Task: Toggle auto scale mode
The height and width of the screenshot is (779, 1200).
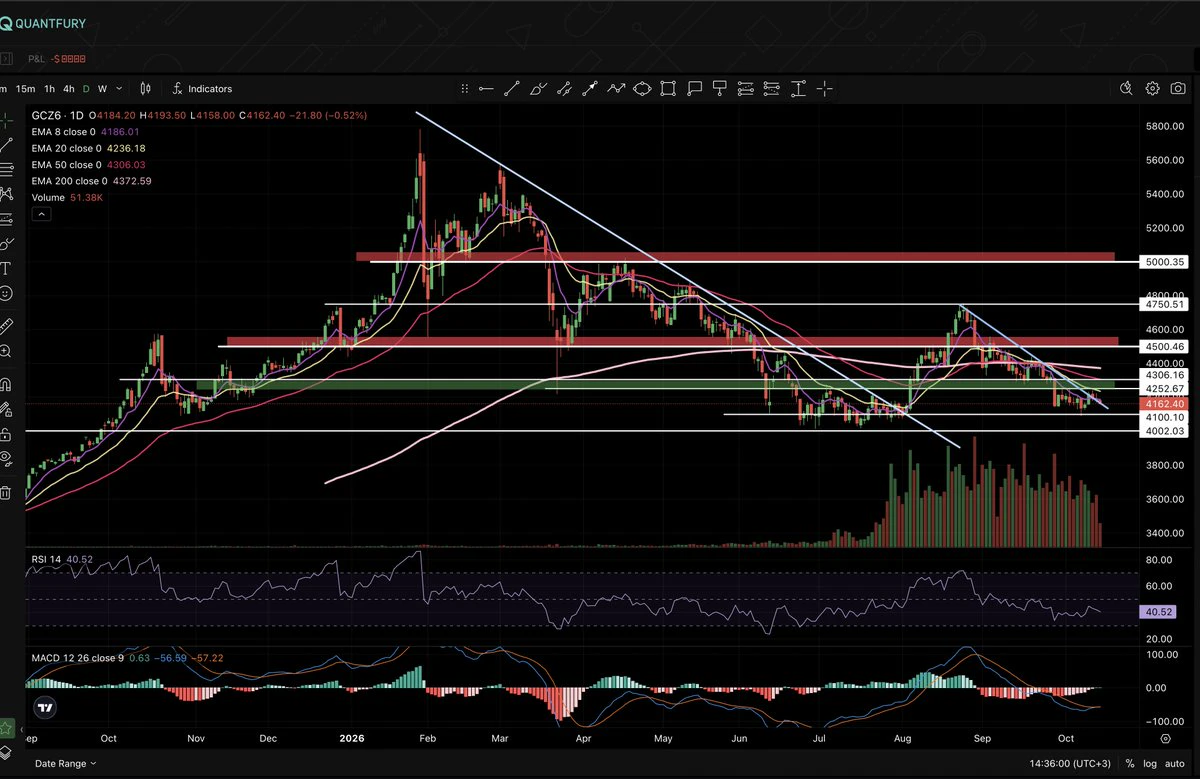Action: (x=1176, y=763)
